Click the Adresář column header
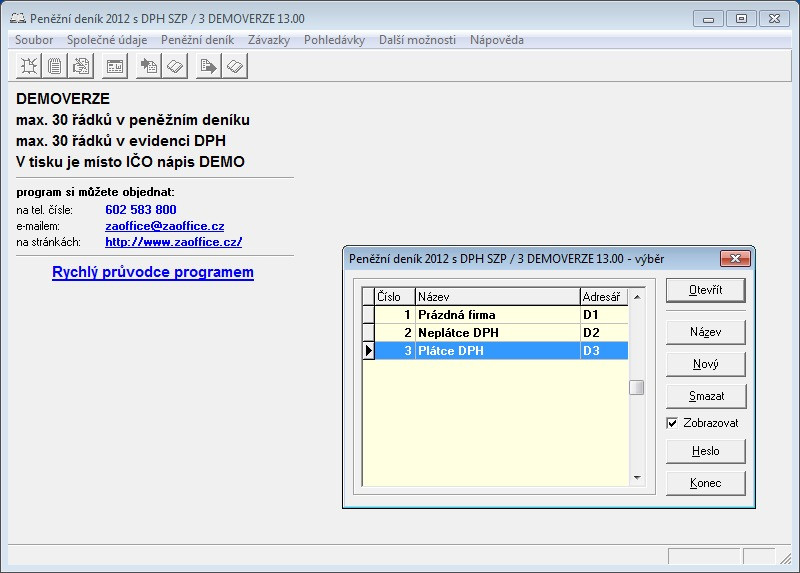Image resolution: width=800 pixels, height=573 pixels. coord(604,296)
